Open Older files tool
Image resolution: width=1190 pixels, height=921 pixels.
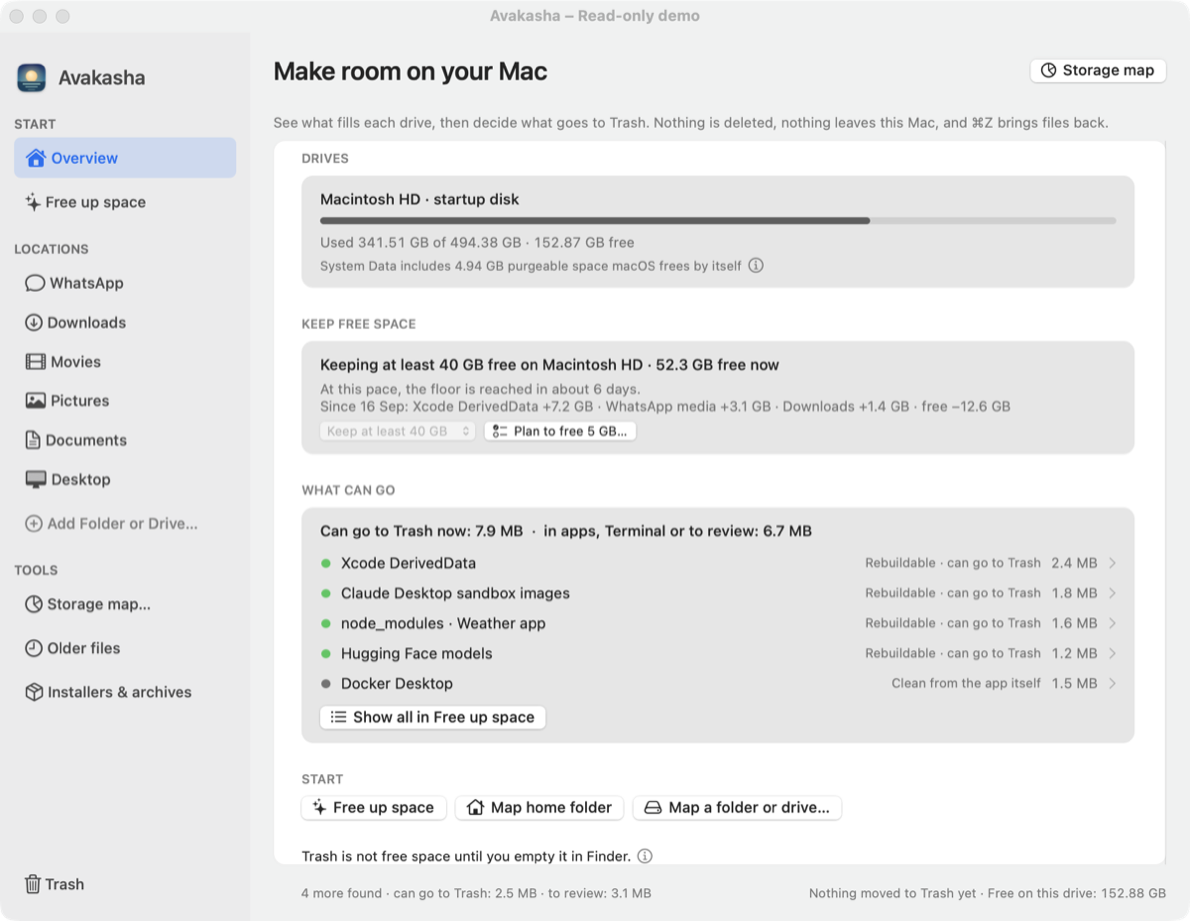(125, 648)
